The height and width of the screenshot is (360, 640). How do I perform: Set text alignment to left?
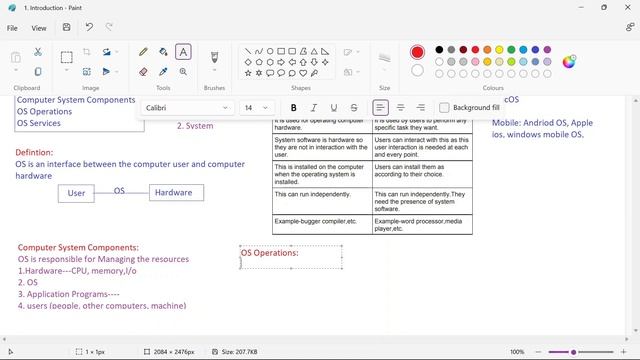380,108
